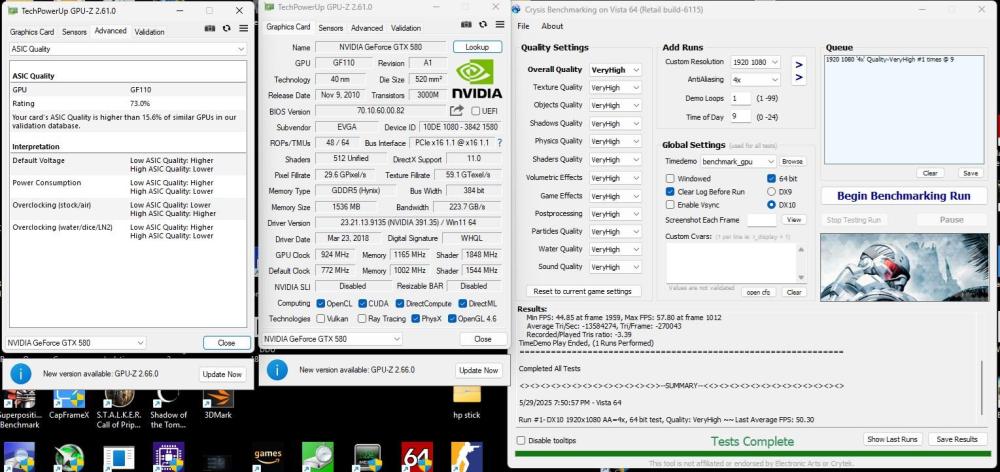Image resolution: width=1000 pixels, height=472 pixels.
Task: Open Overall Quality dropdown
Action: 615,70
